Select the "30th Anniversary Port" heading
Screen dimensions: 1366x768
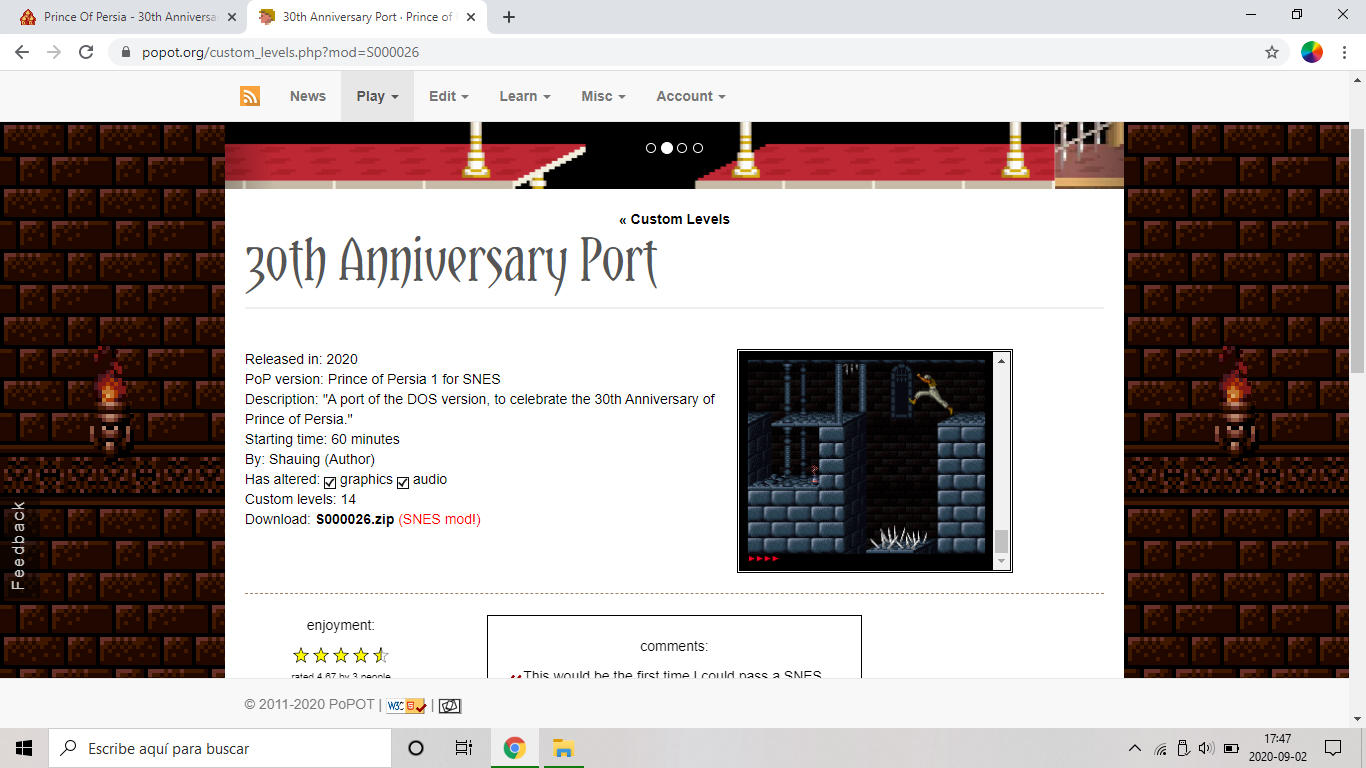451,264
